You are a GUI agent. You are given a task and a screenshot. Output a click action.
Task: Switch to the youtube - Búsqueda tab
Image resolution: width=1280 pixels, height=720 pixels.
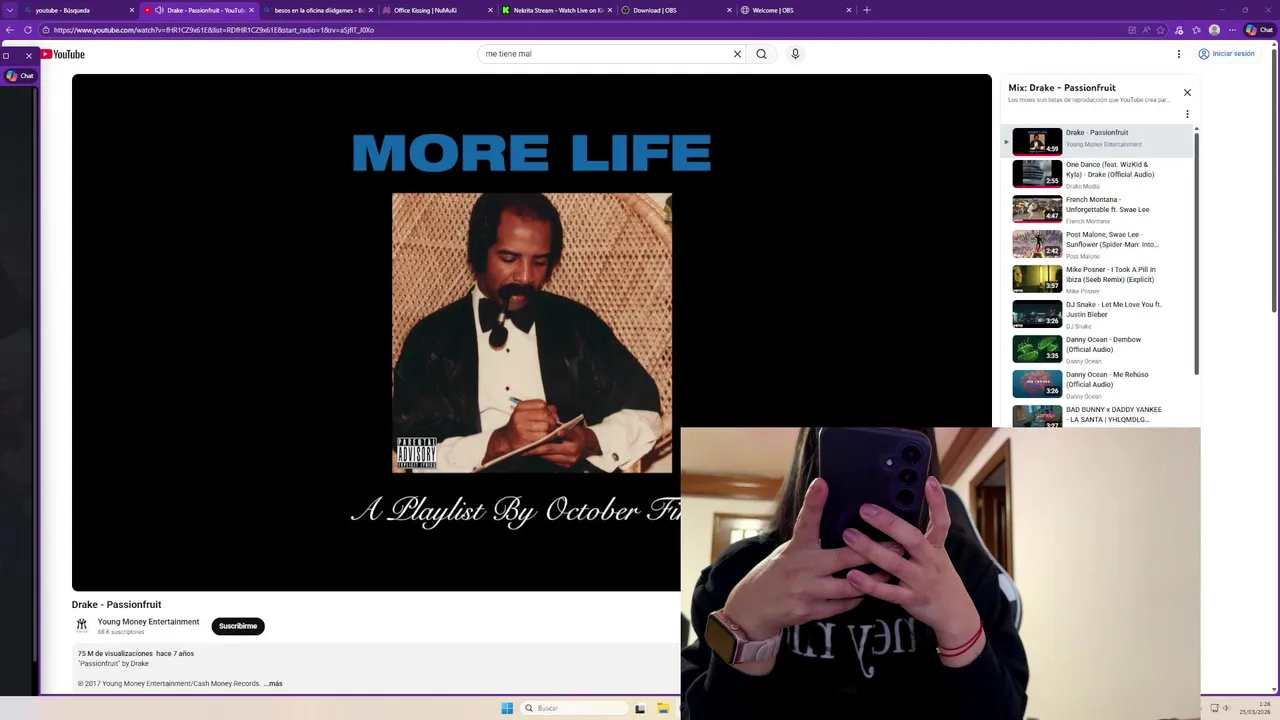click(x=80, y=10)
